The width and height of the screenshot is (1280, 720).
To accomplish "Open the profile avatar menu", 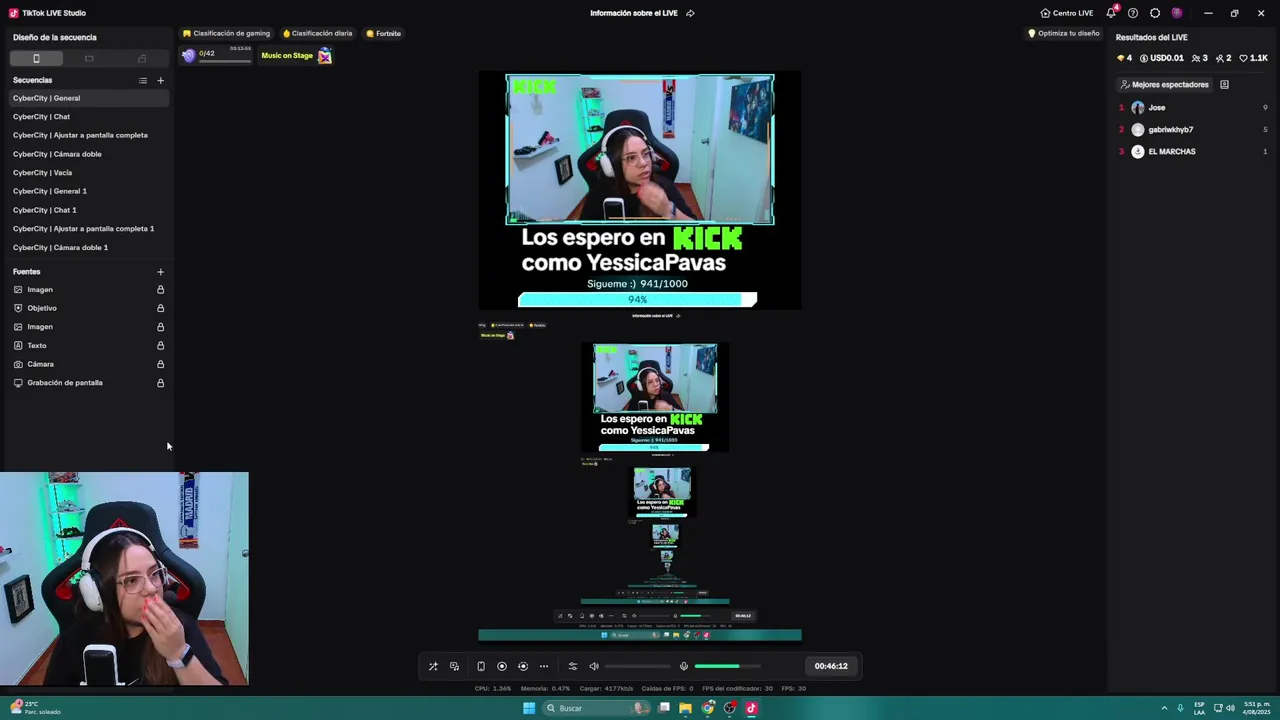I will (x=1177, y=13).
